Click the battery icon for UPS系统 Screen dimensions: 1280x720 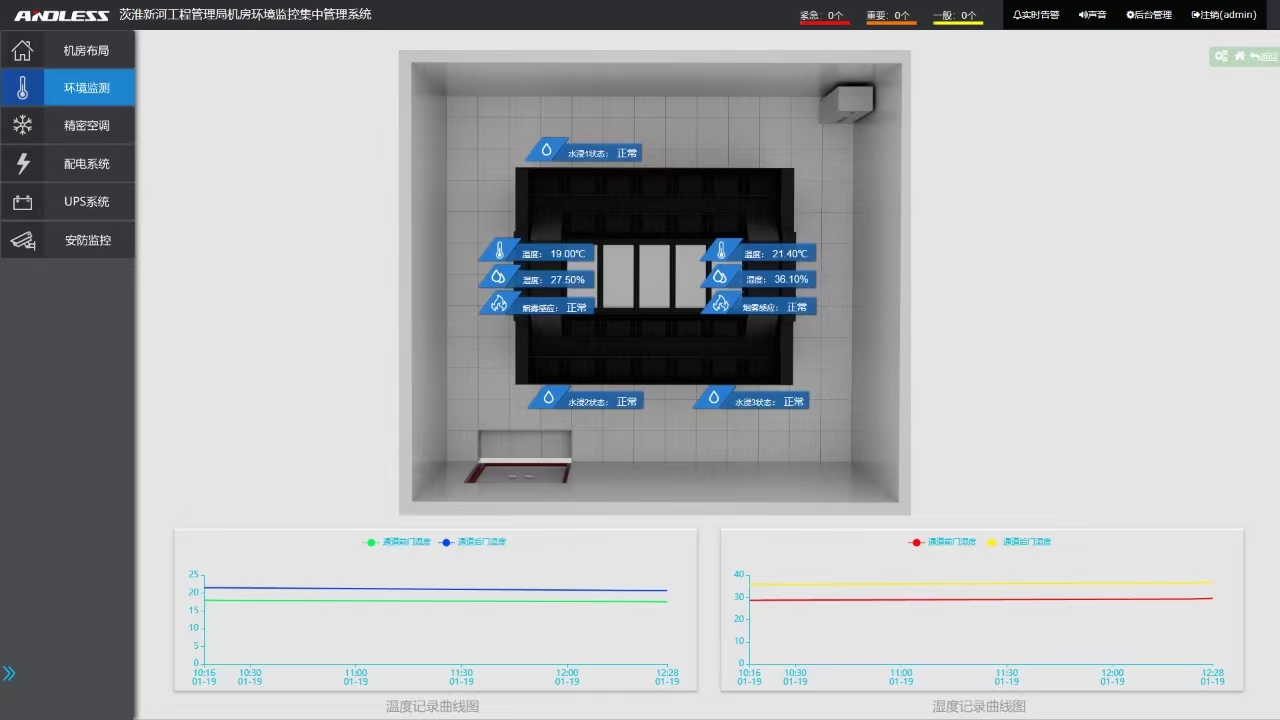[22, 202]
